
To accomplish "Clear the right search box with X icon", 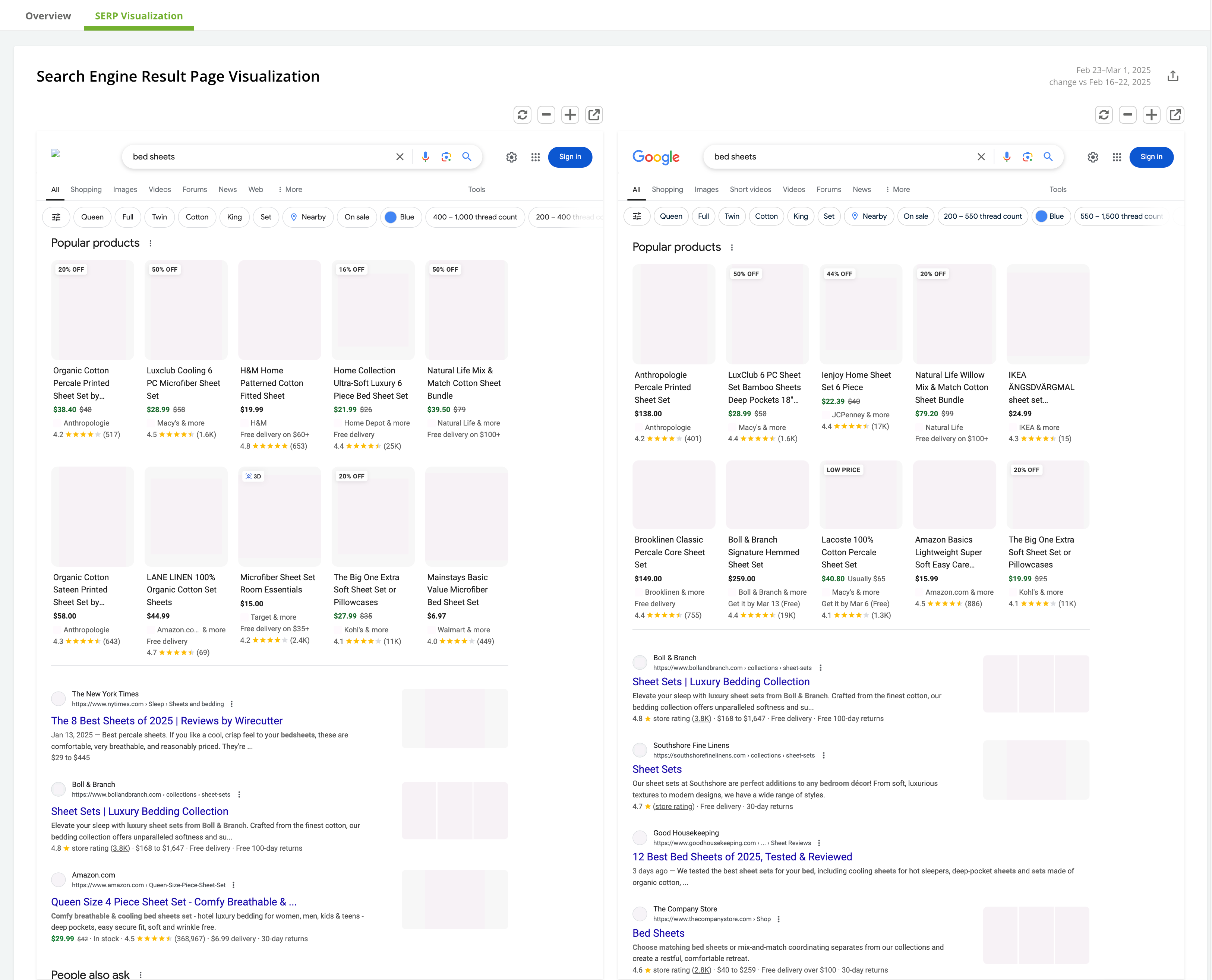I will tap(981, 157).
